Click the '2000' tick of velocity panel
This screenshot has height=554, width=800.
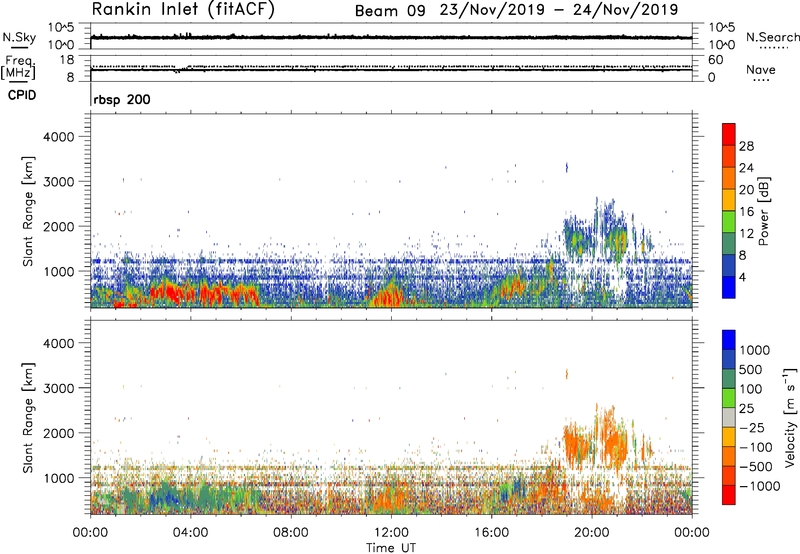click(59, 433)
